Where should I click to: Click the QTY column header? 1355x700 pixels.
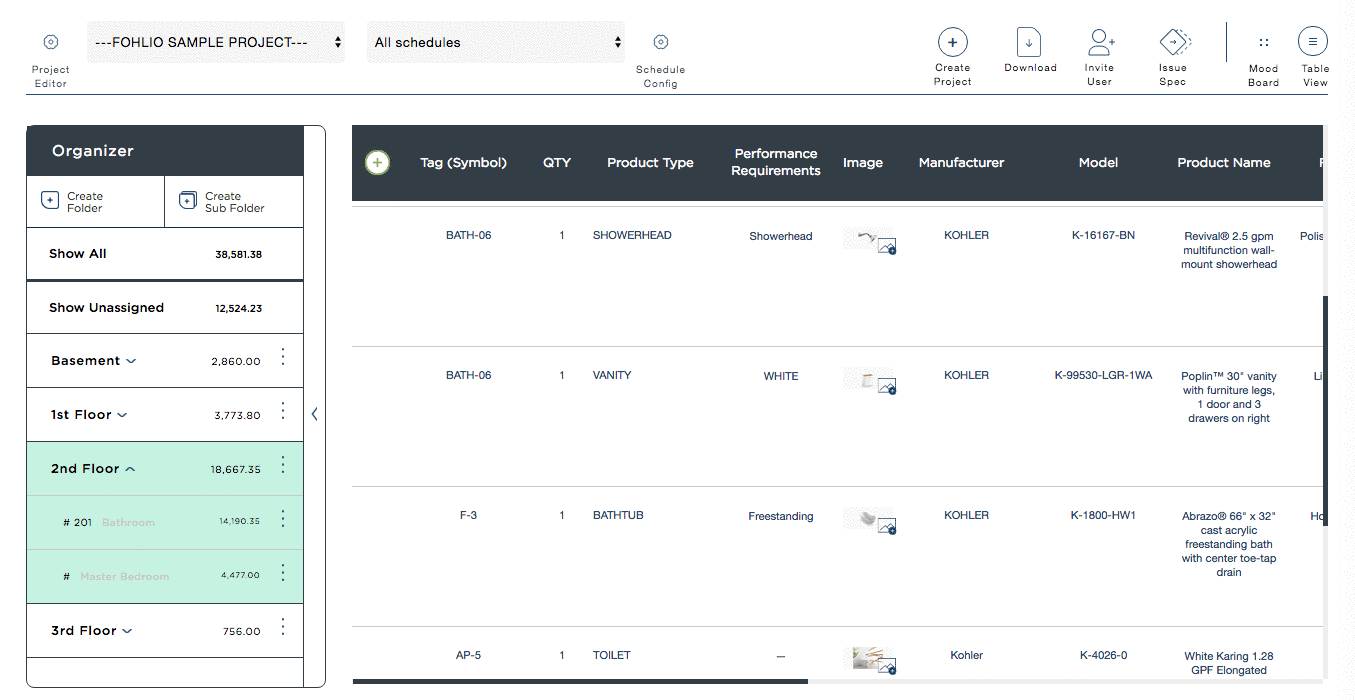click(557, 163)
